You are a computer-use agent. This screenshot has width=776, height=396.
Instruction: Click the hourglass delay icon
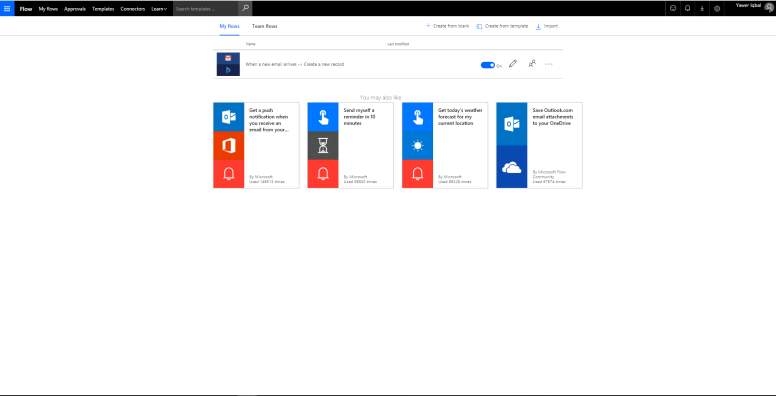[323, 146]
